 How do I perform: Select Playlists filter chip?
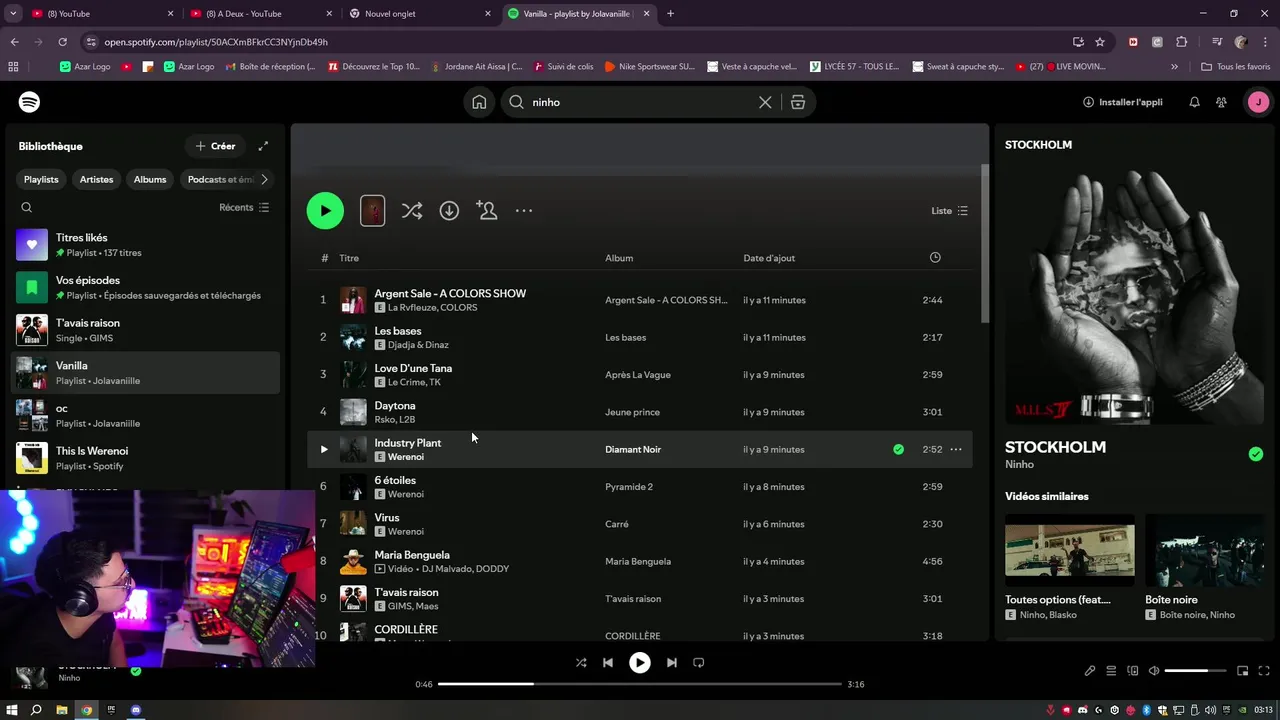[x=41, y=179]
